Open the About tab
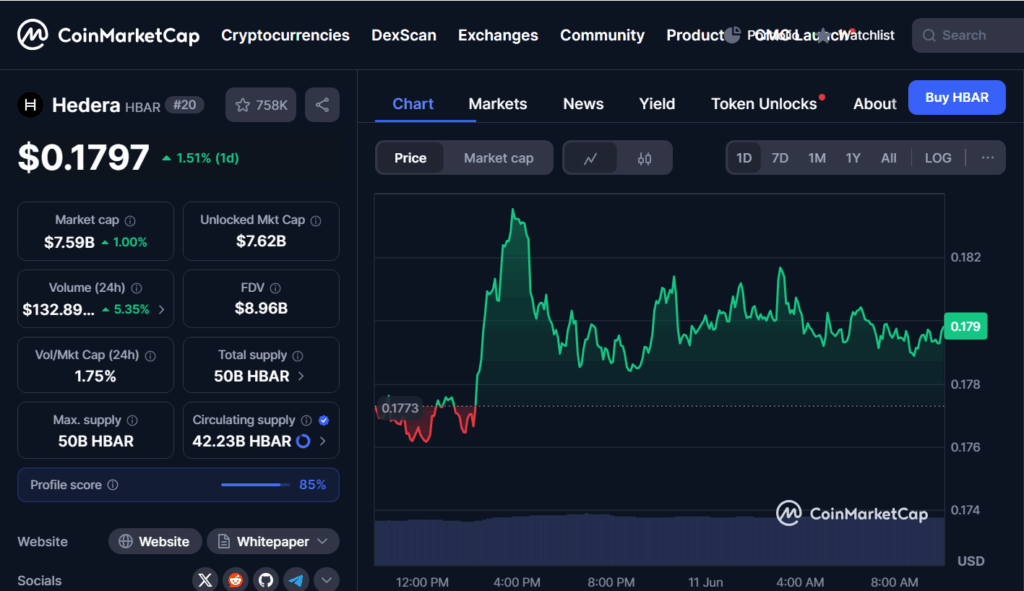Viewport: 1024px width, 591px height. click(x=874, y=104)
